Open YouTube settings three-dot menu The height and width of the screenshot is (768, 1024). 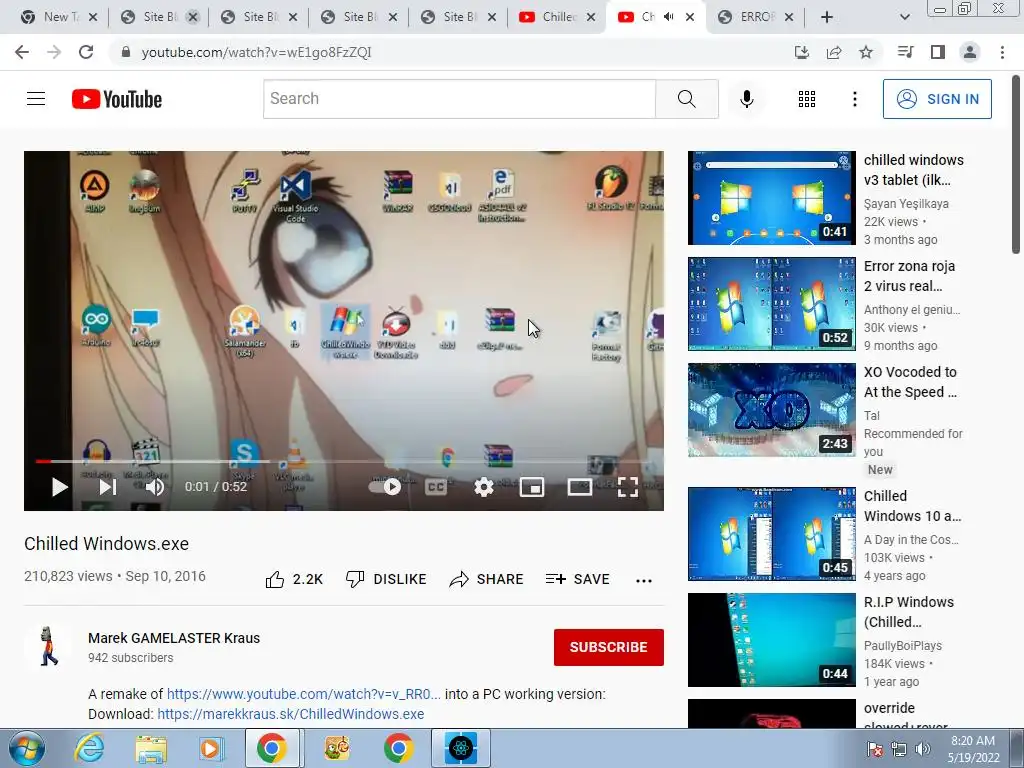click(854, 99)
